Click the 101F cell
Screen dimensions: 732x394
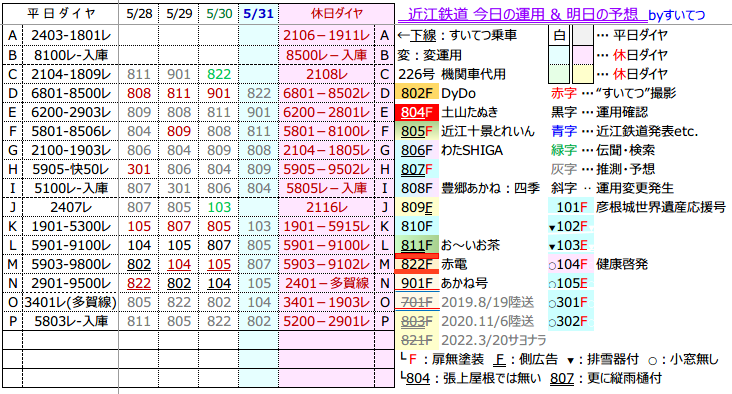571,207
